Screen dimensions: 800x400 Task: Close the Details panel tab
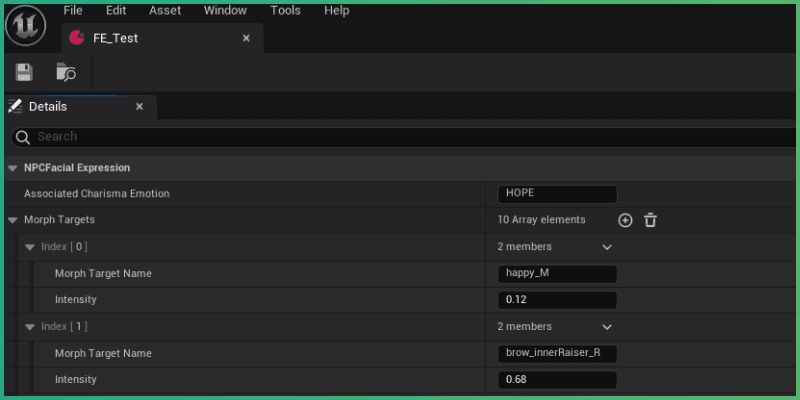click(x=139, y=107)
